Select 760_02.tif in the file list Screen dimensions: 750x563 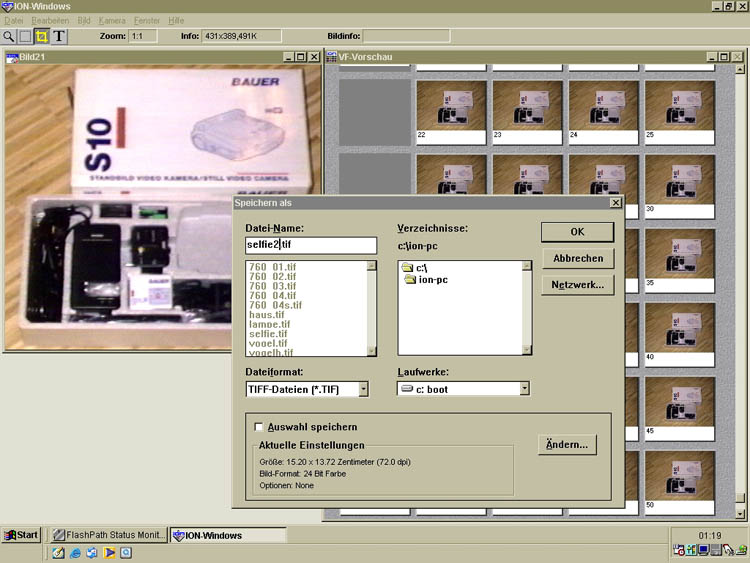(x=272, y=276)
